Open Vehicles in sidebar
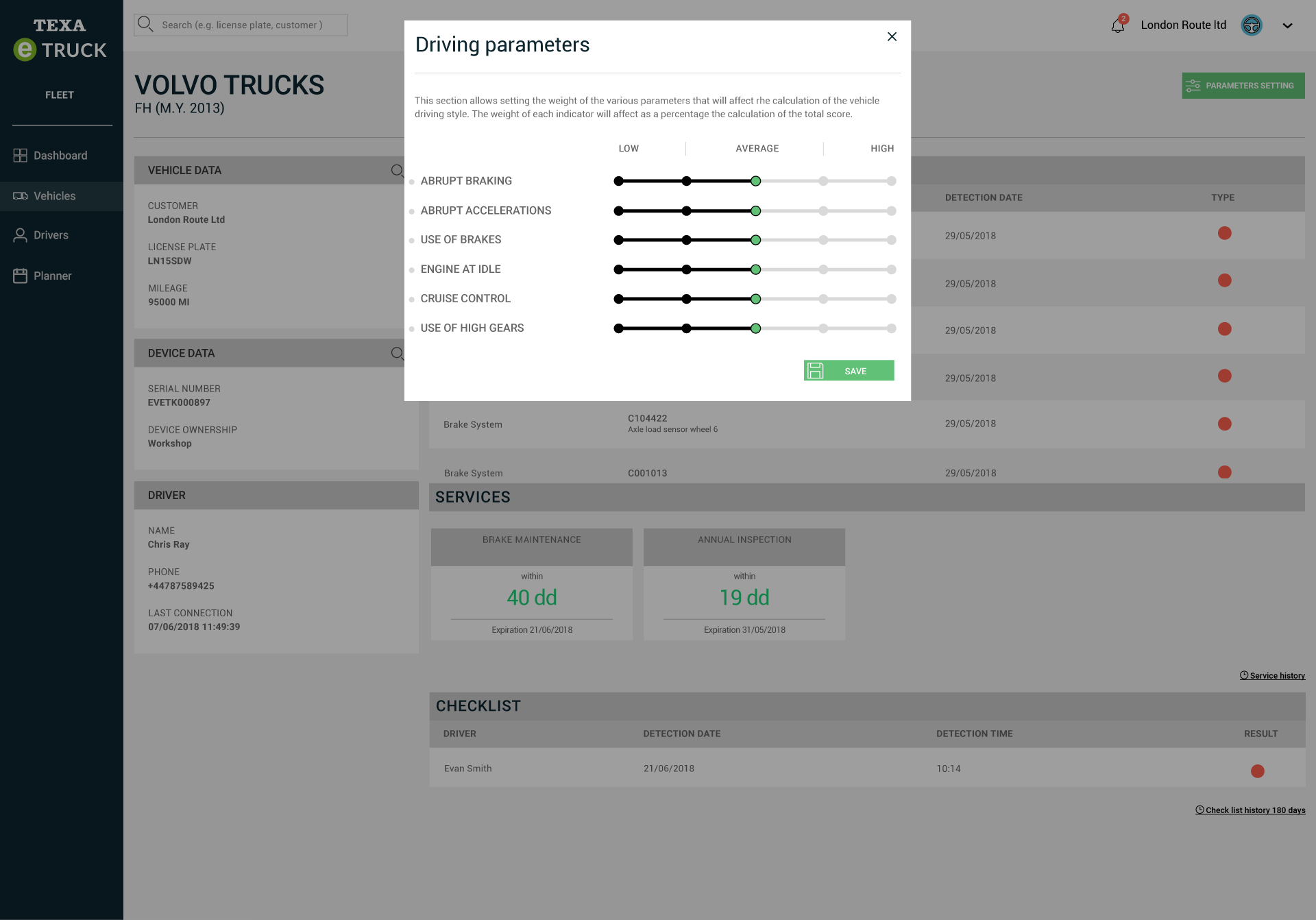Image resolution: width=1316 pixels, height=920 pixels. click(62, 196)
